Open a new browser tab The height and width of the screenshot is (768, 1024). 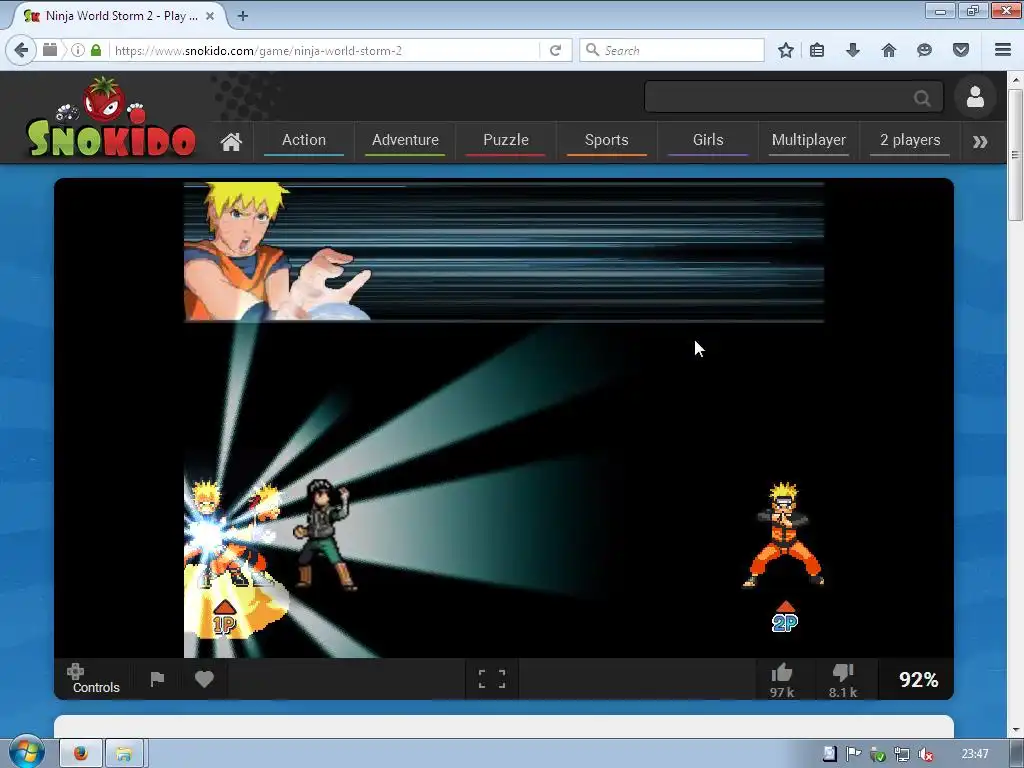point(243,16)
